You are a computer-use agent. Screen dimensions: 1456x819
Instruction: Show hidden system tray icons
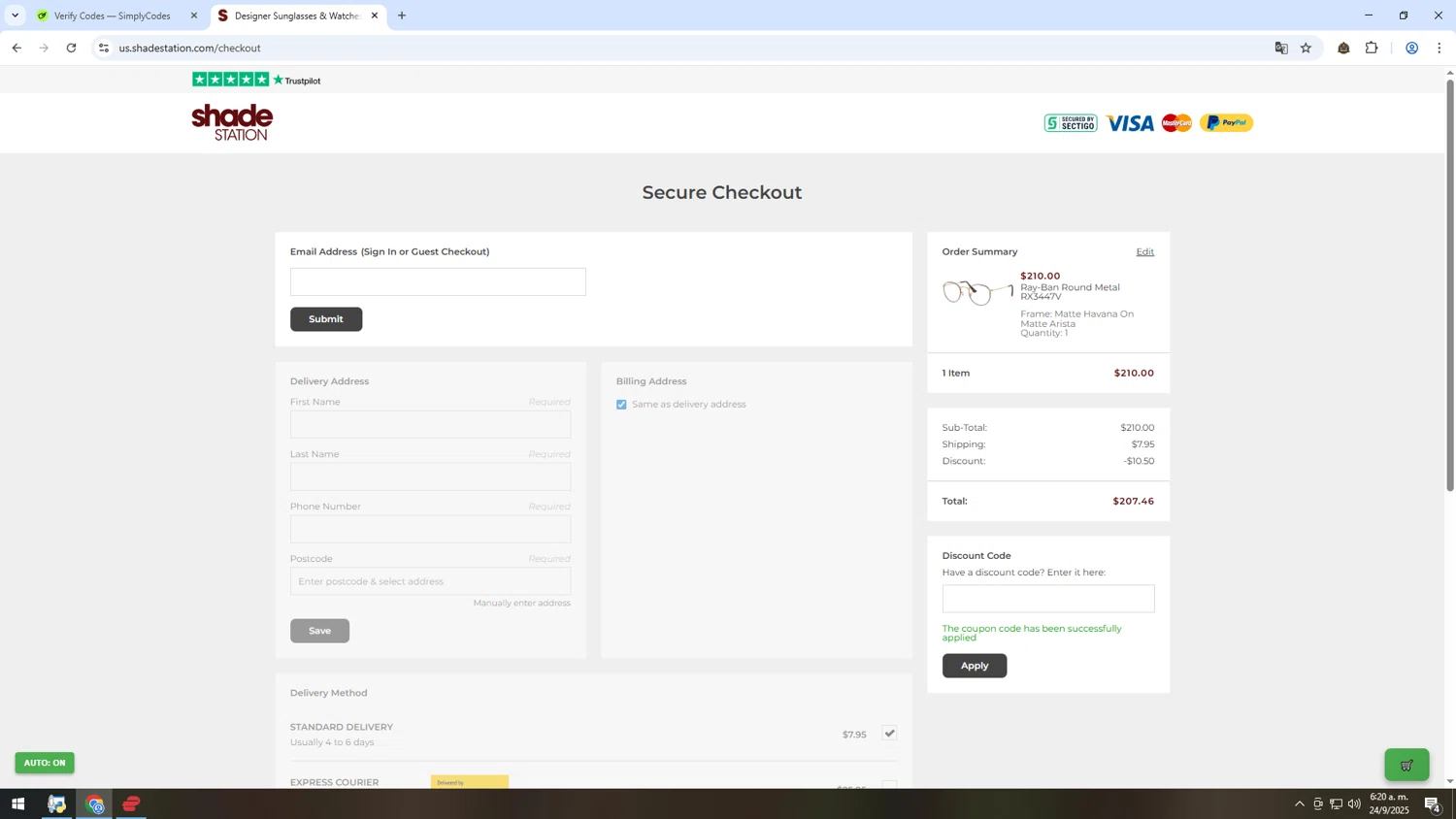(1300, 803)
